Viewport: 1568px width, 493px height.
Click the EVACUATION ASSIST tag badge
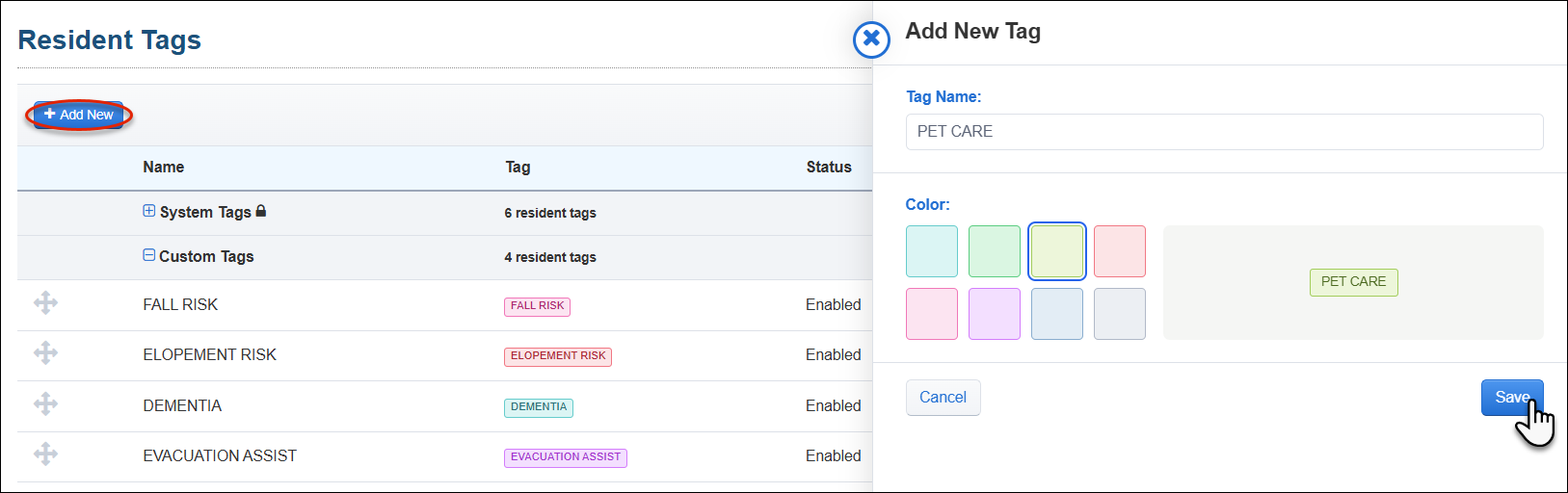566,457
